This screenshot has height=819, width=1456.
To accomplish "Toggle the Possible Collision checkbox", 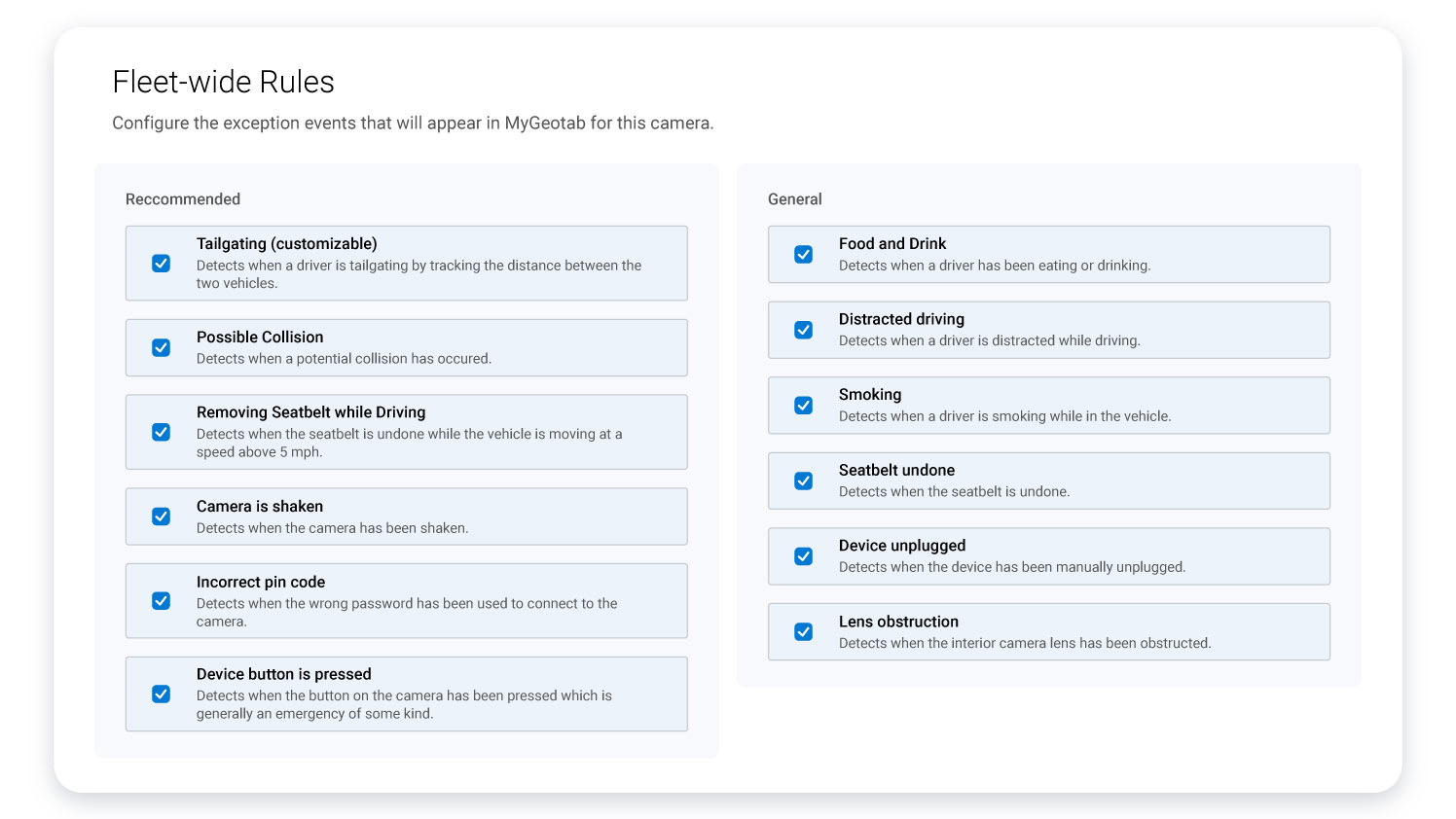I will pos(162,348).
